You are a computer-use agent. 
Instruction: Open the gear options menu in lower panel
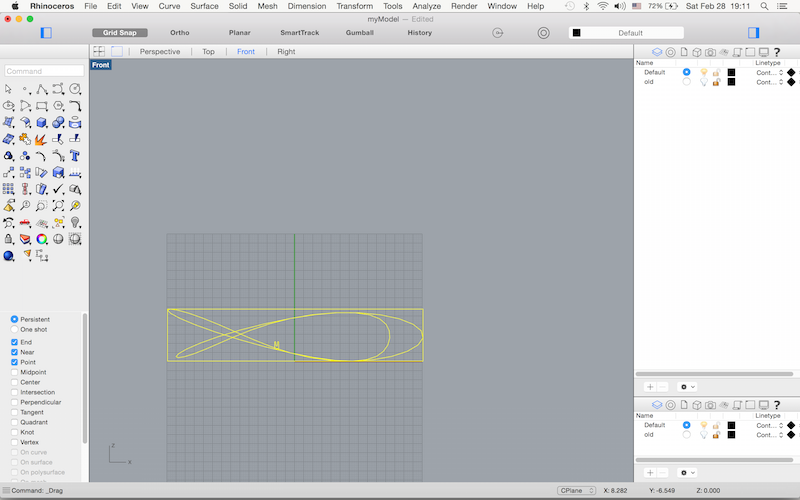[x=687, y=472]
